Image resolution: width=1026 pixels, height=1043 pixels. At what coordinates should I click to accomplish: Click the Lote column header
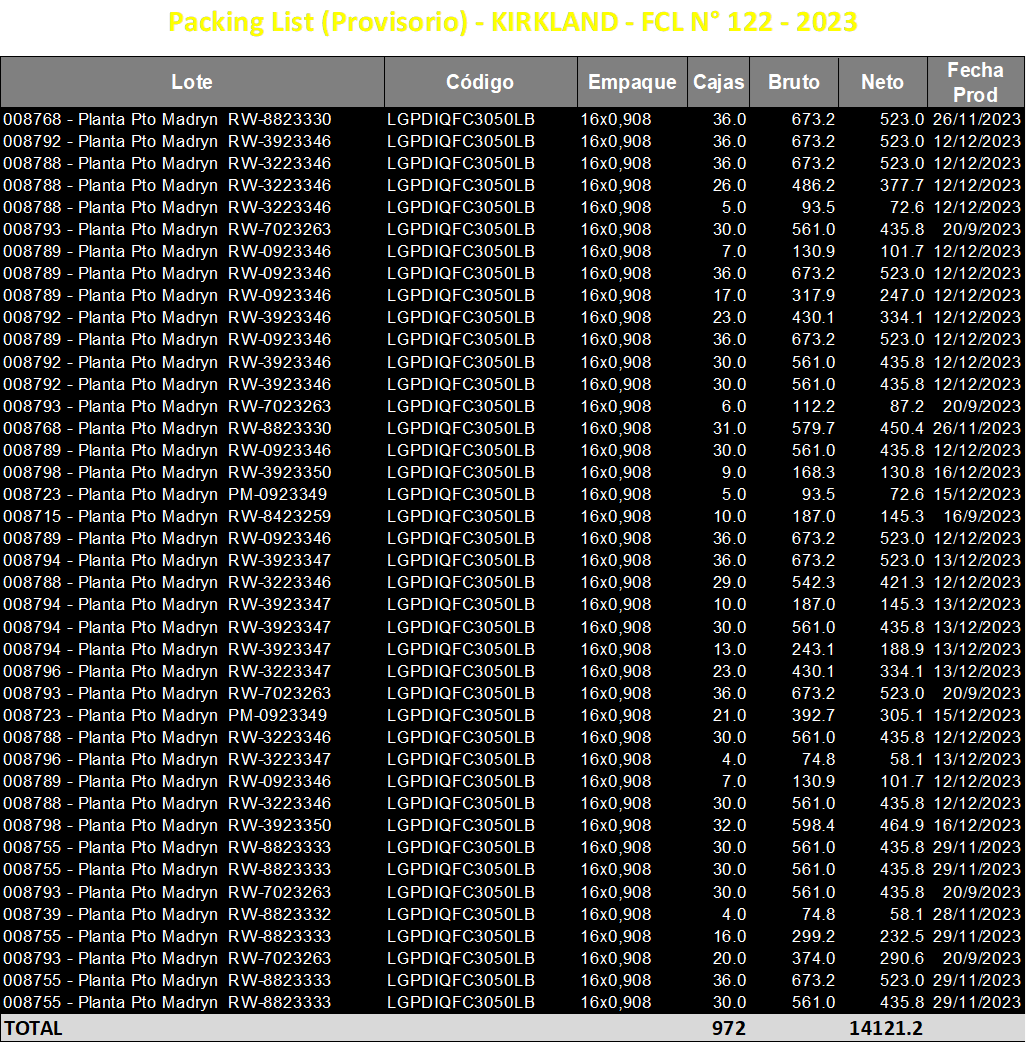pyautogui.click(x=192, y=82)
